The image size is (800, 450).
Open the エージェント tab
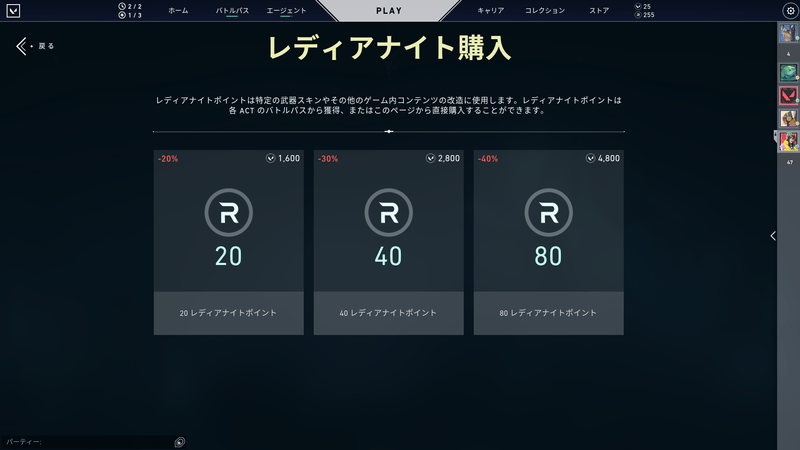(x=286, y=11)
